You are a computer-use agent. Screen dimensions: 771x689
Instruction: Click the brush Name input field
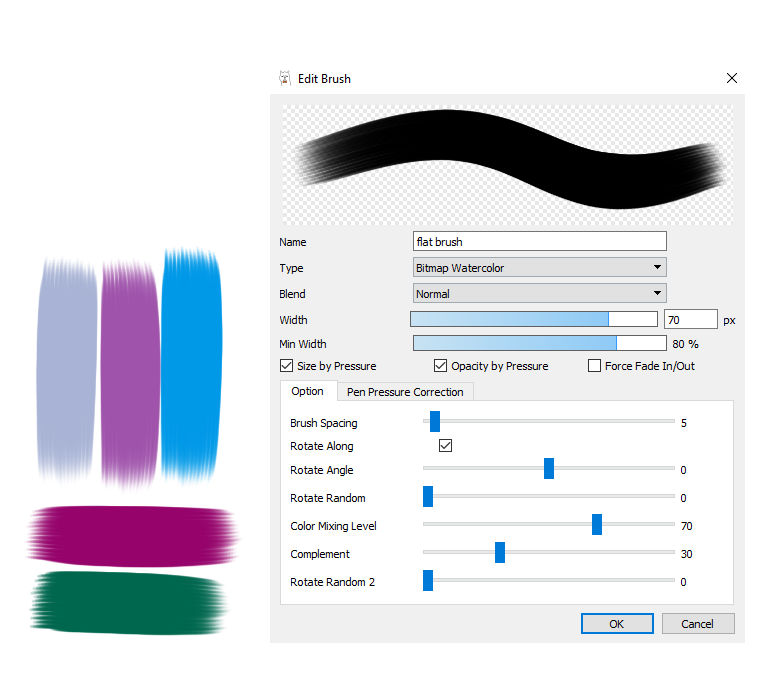tap(539, 241)
